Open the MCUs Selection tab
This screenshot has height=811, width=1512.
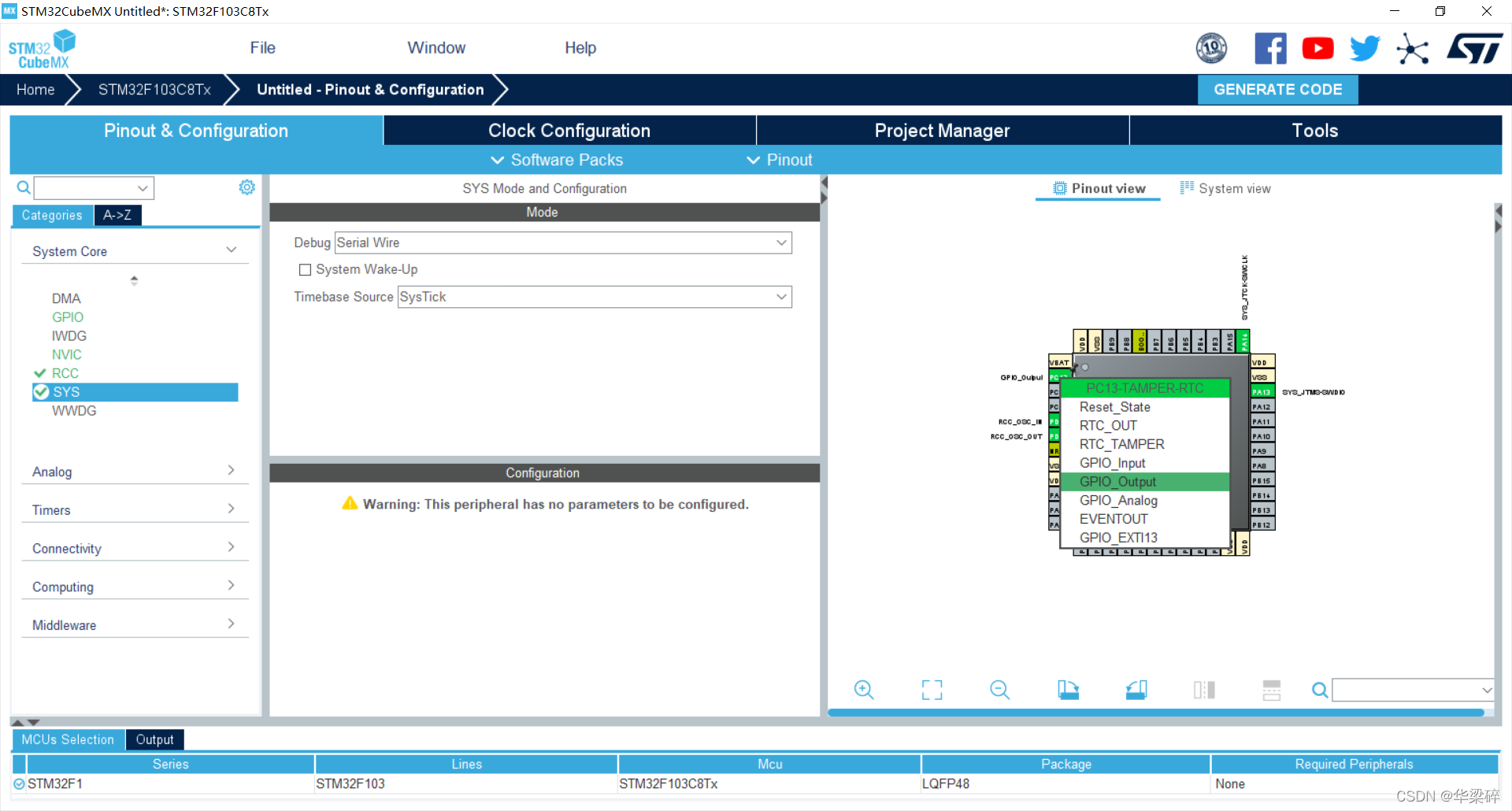click(x=68, y=740)
